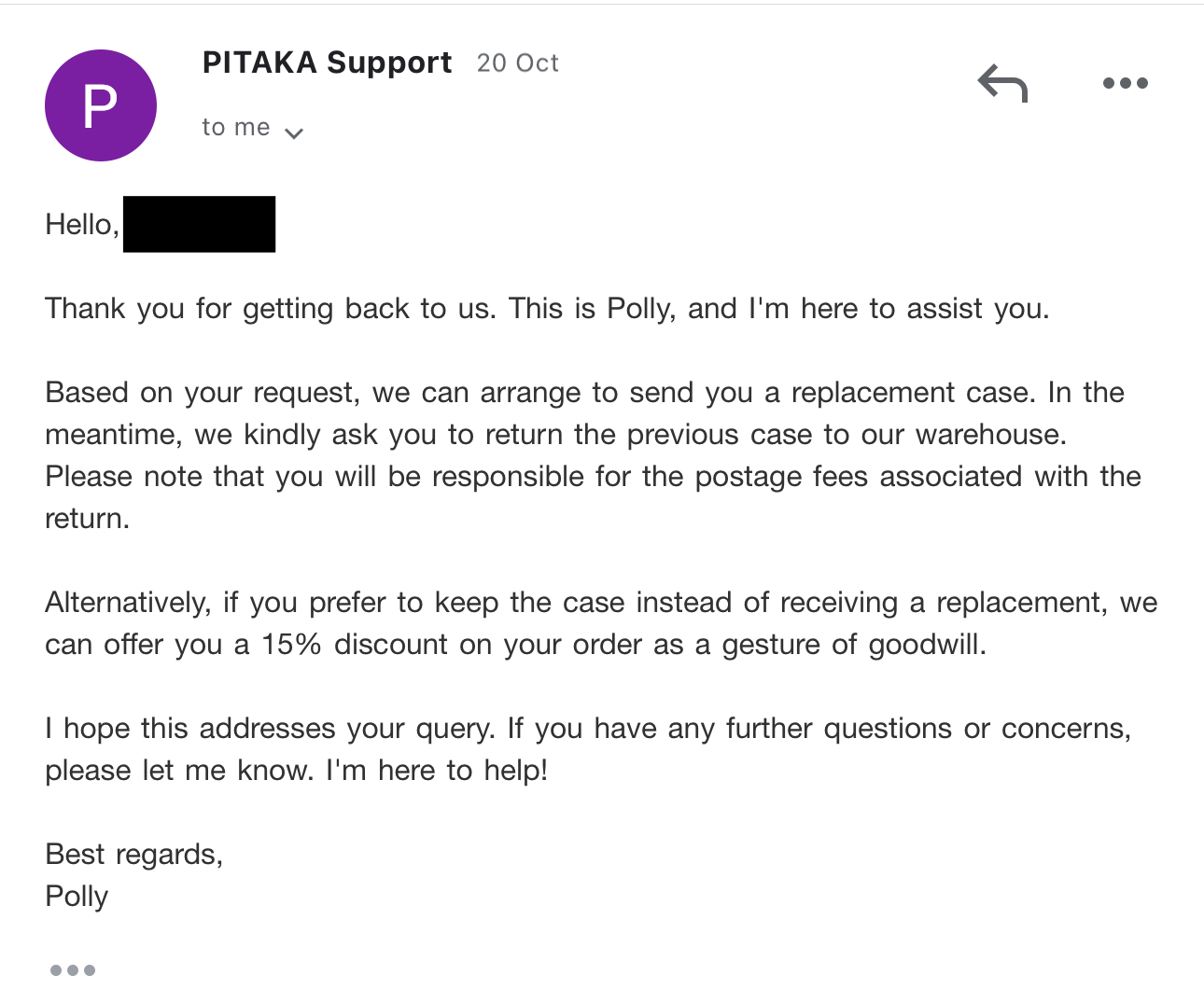Expand recipient details chevron beside "to me"
The height and width of the screenshot is (1003, 1204).
[x=294, y=133]
